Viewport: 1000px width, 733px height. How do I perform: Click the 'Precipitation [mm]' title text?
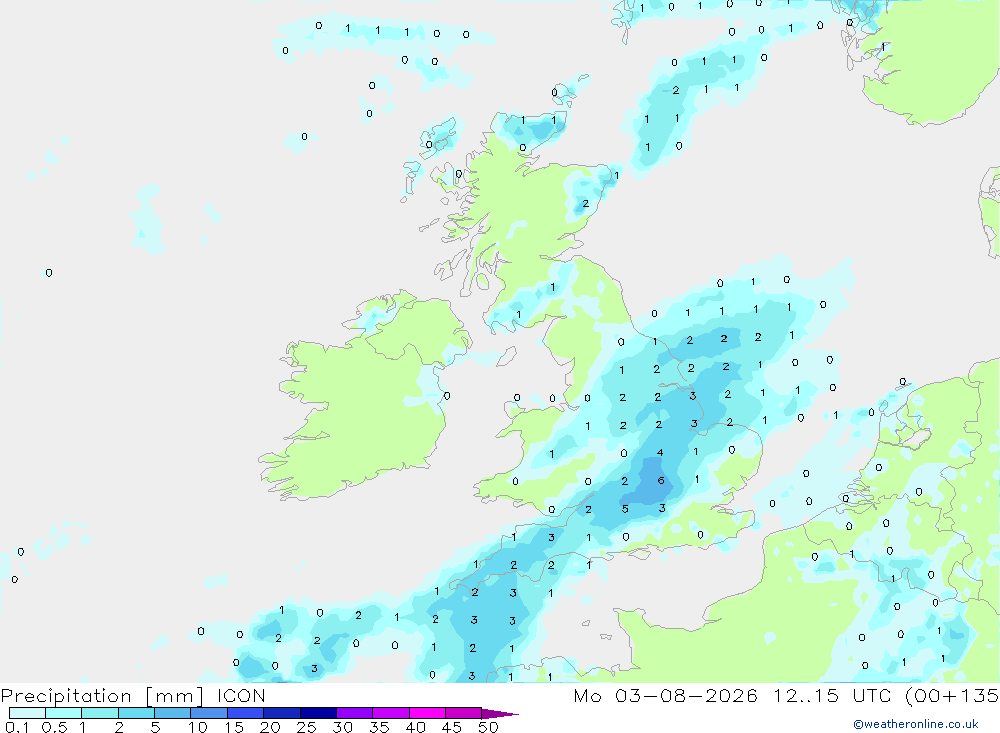click(x=102, y=696)
